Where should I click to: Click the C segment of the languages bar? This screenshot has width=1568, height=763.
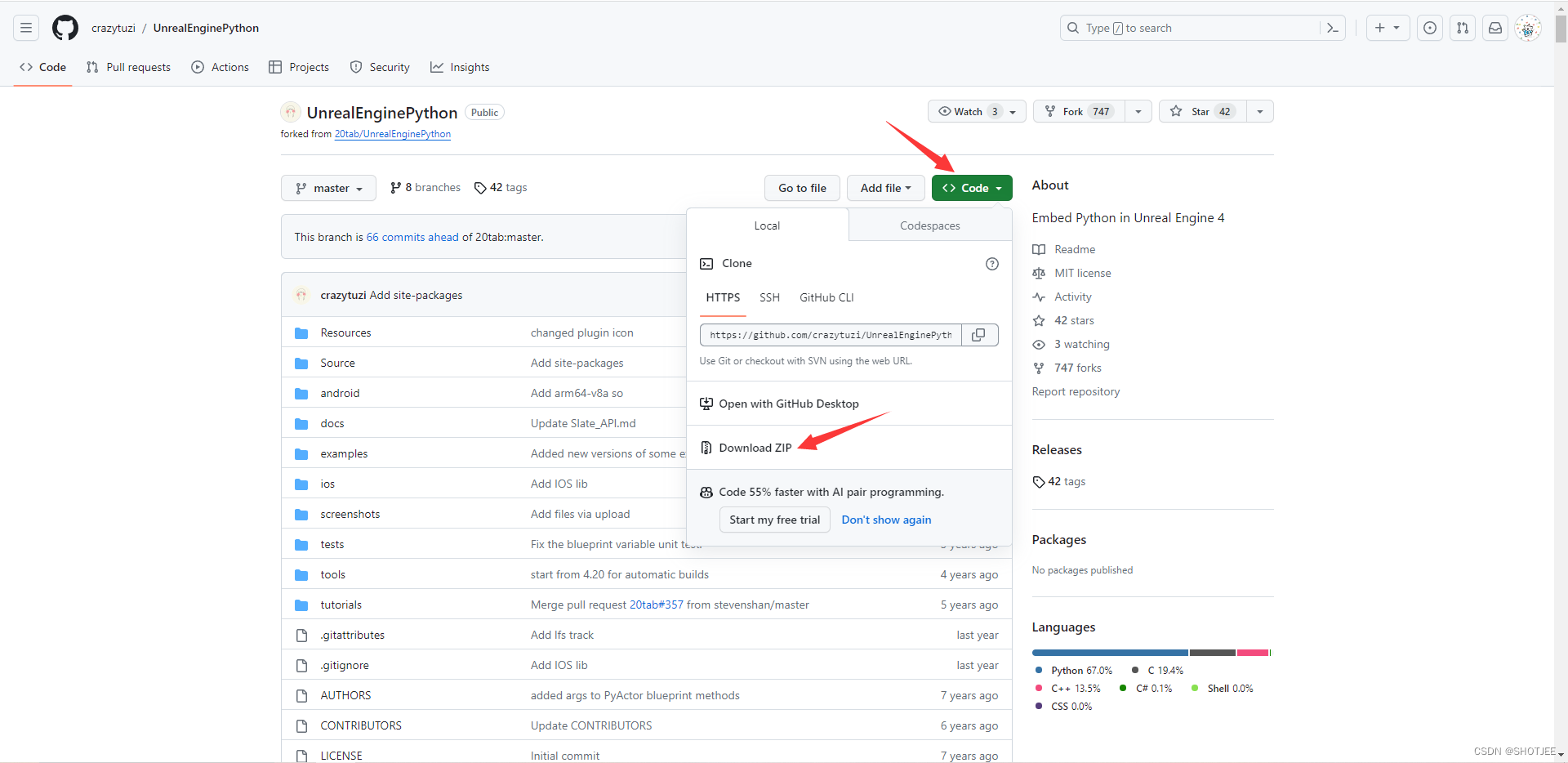coord(1213,653)
